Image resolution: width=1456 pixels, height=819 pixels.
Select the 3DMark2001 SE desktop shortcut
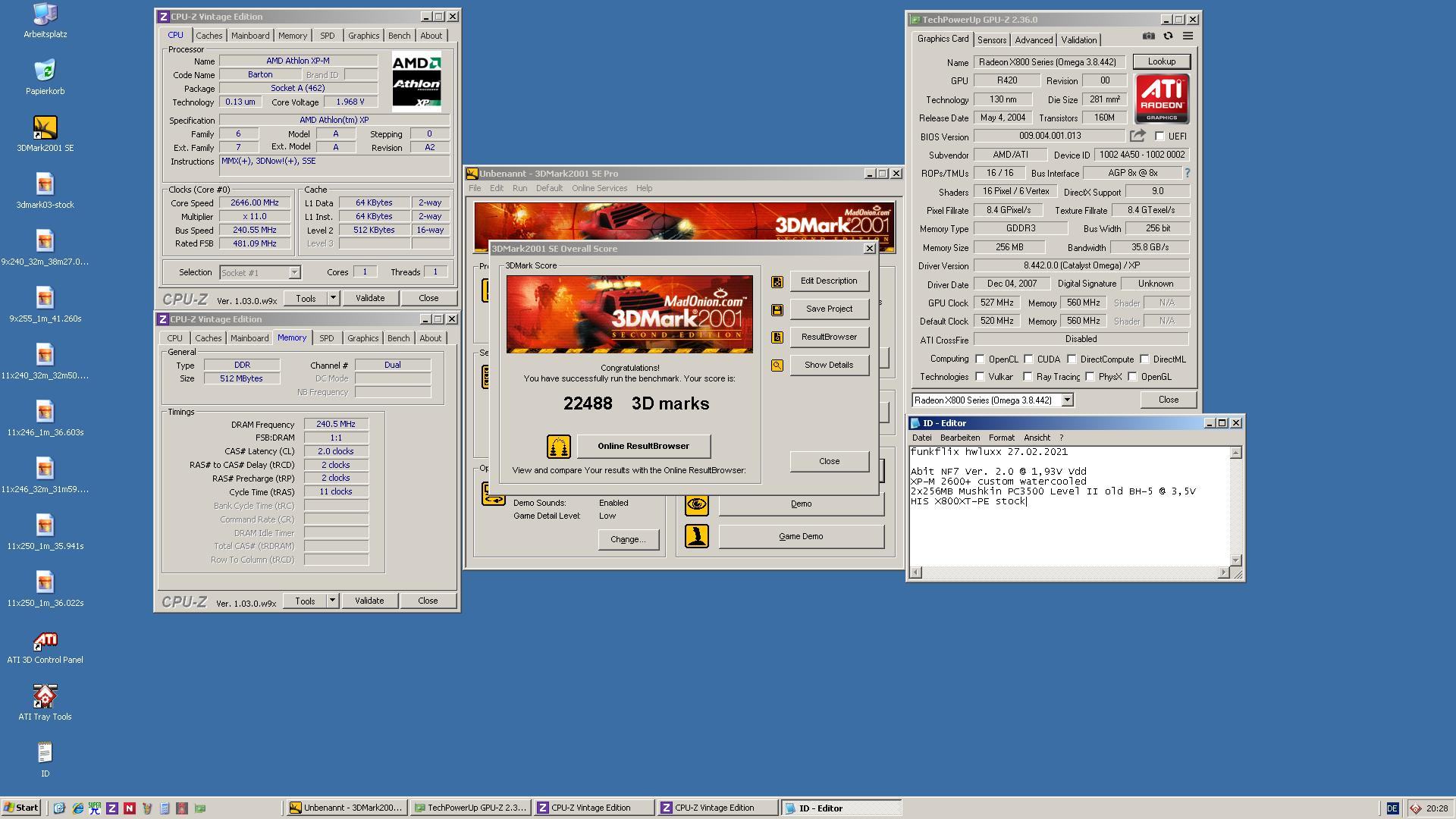pos(45,133)
